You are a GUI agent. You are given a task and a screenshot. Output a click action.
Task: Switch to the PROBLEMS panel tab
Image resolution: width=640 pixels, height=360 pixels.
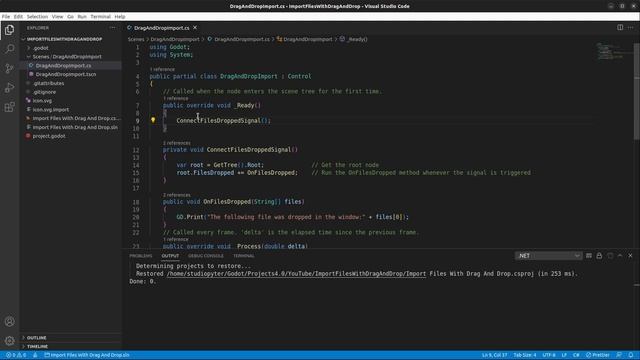[x=140, y=256]
